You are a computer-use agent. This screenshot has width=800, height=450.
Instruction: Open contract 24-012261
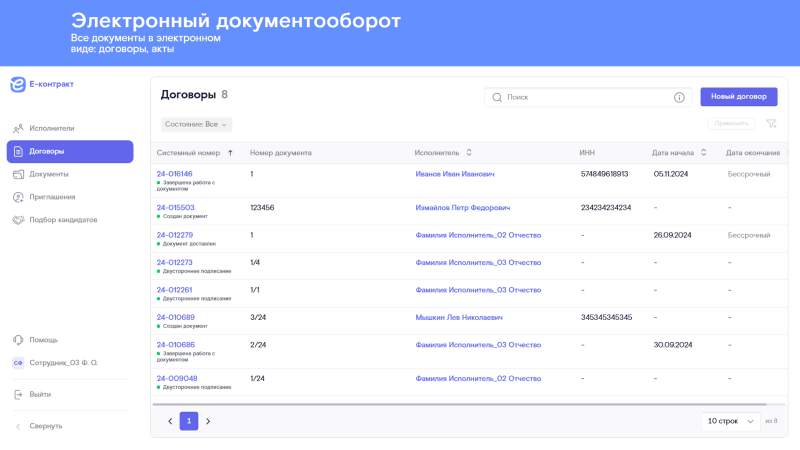coord(174,290)
